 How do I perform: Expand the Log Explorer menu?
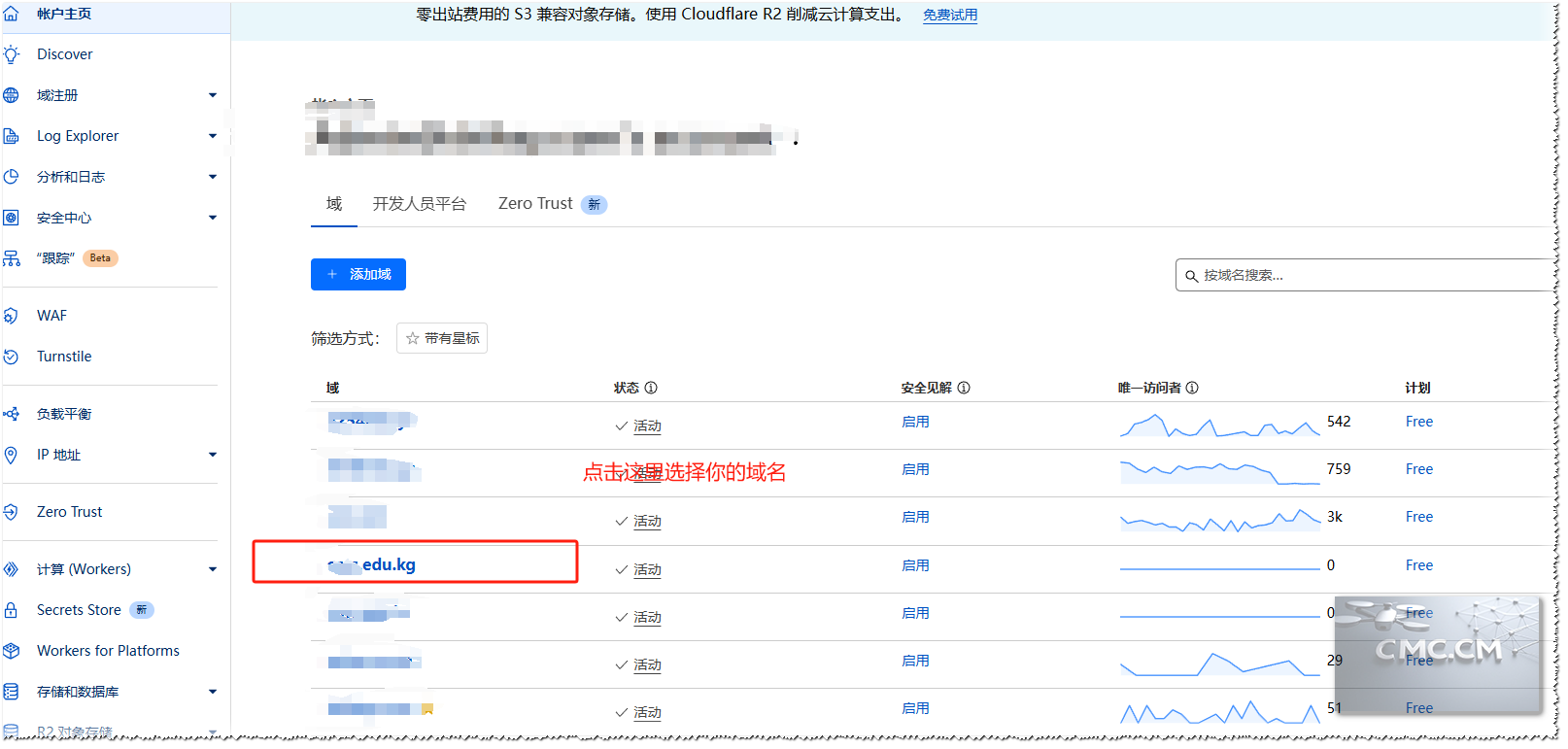pyautogui.click(x=213, y=136)
